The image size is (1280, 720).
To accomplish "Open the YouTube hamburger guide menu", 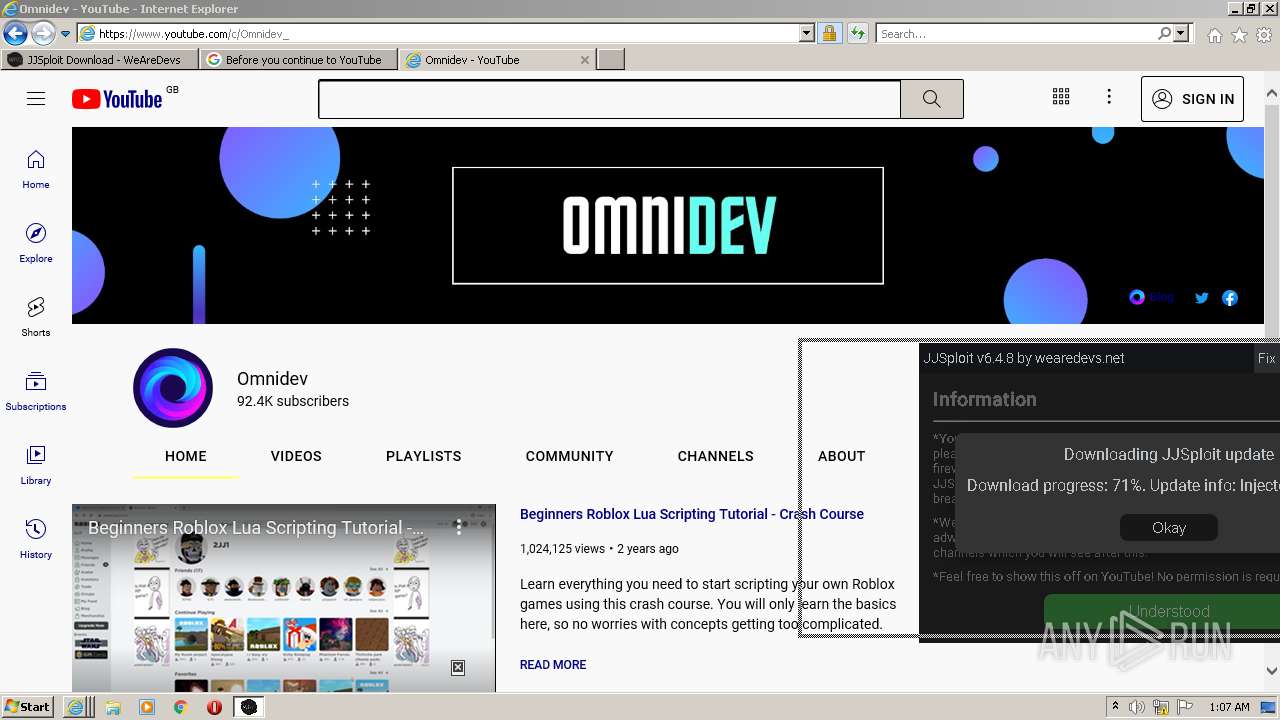I will 36,98.
